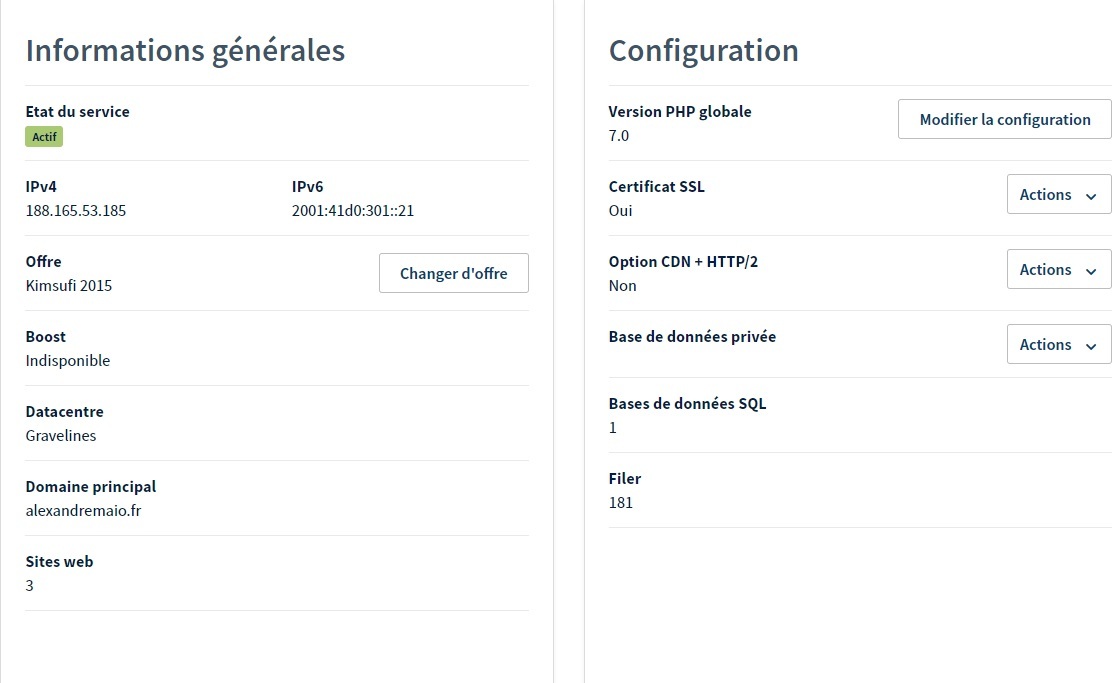This screenshot has height=683, width=1115.
Task: Click the global PHP version 7.0
Action: point(619,136)
